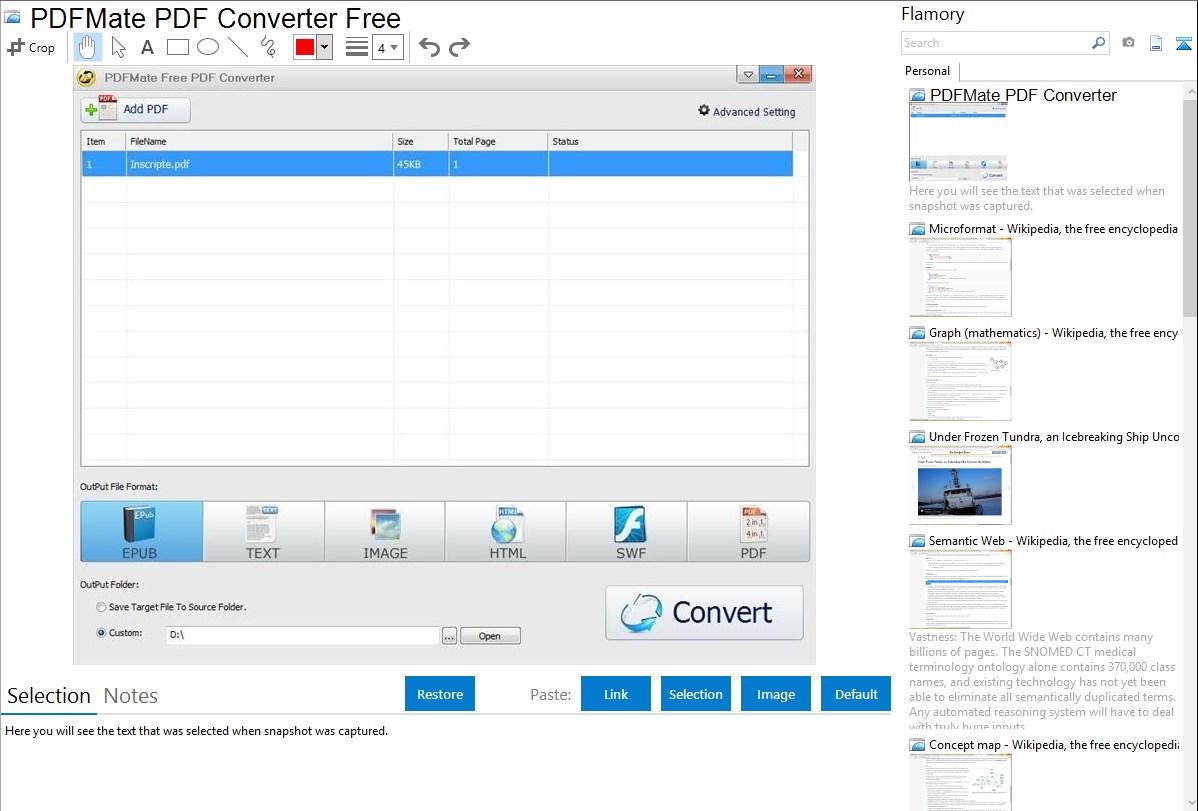
Task: Select the Inscripte.pdf row
Action: [x=437, y=164]
